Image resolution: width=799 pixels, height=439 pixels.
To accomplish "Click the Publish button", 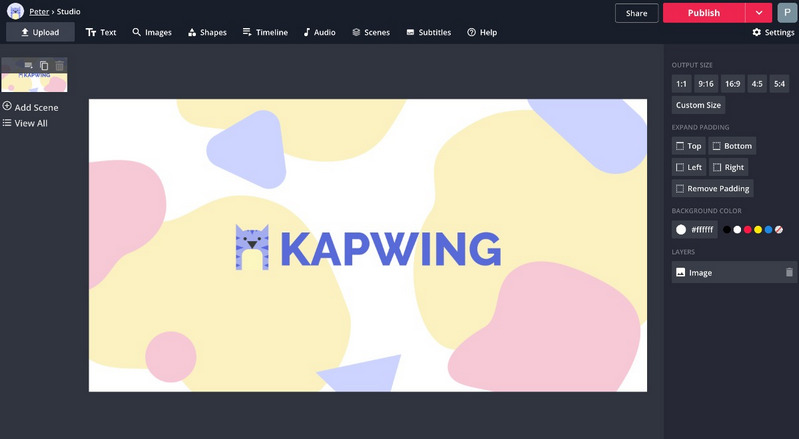I will 704,13.
